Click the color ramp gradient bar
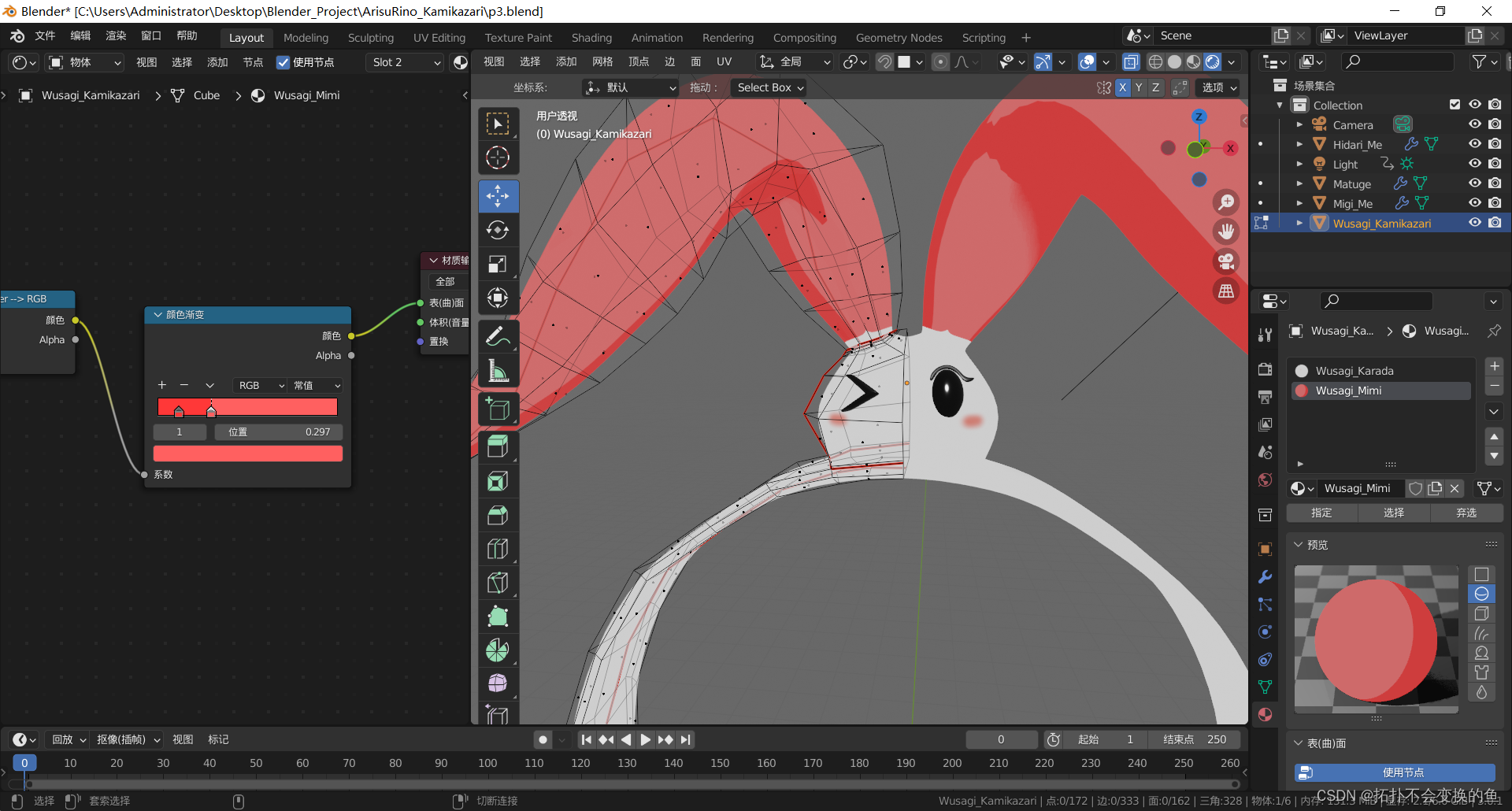 [247, 406]
